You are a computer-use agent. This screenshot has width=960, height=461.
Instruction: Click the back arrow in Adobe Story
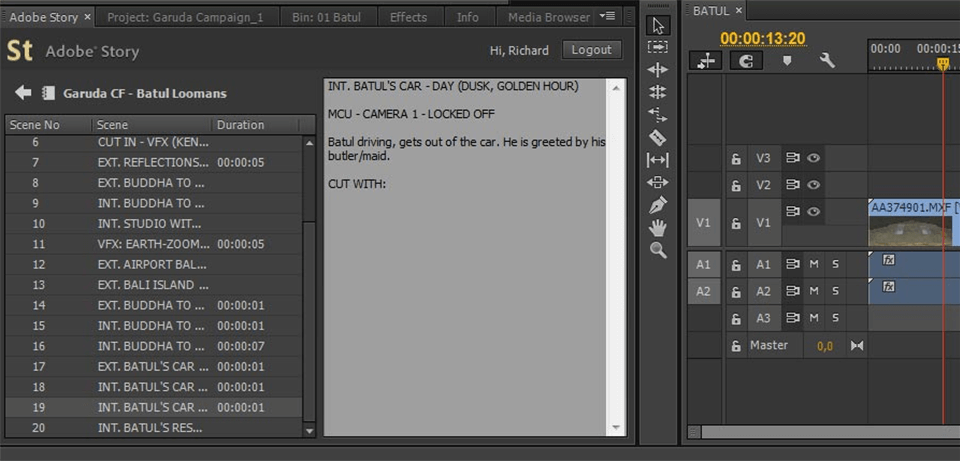23,93
